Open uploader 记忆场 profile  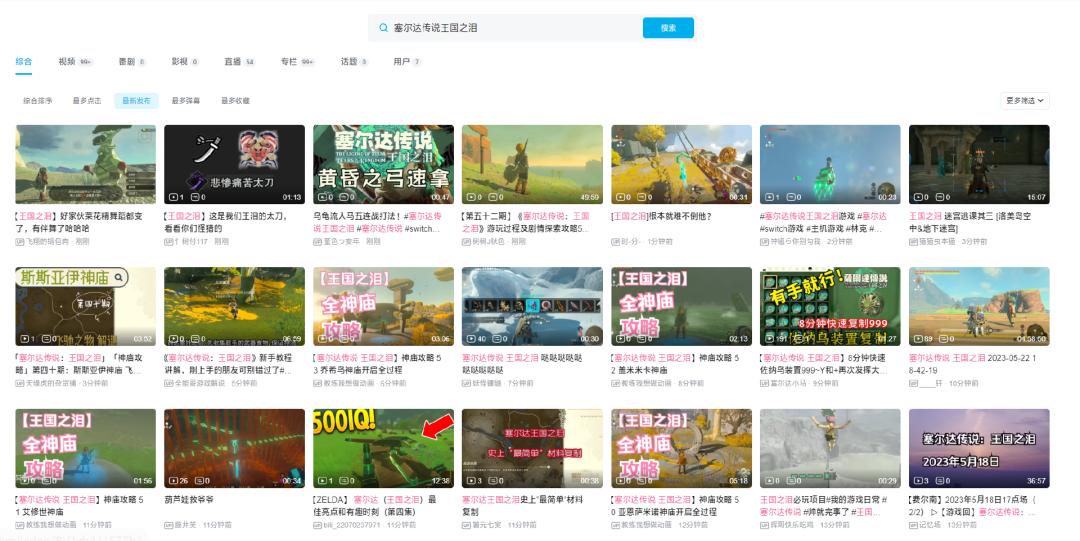click(931, 525)
